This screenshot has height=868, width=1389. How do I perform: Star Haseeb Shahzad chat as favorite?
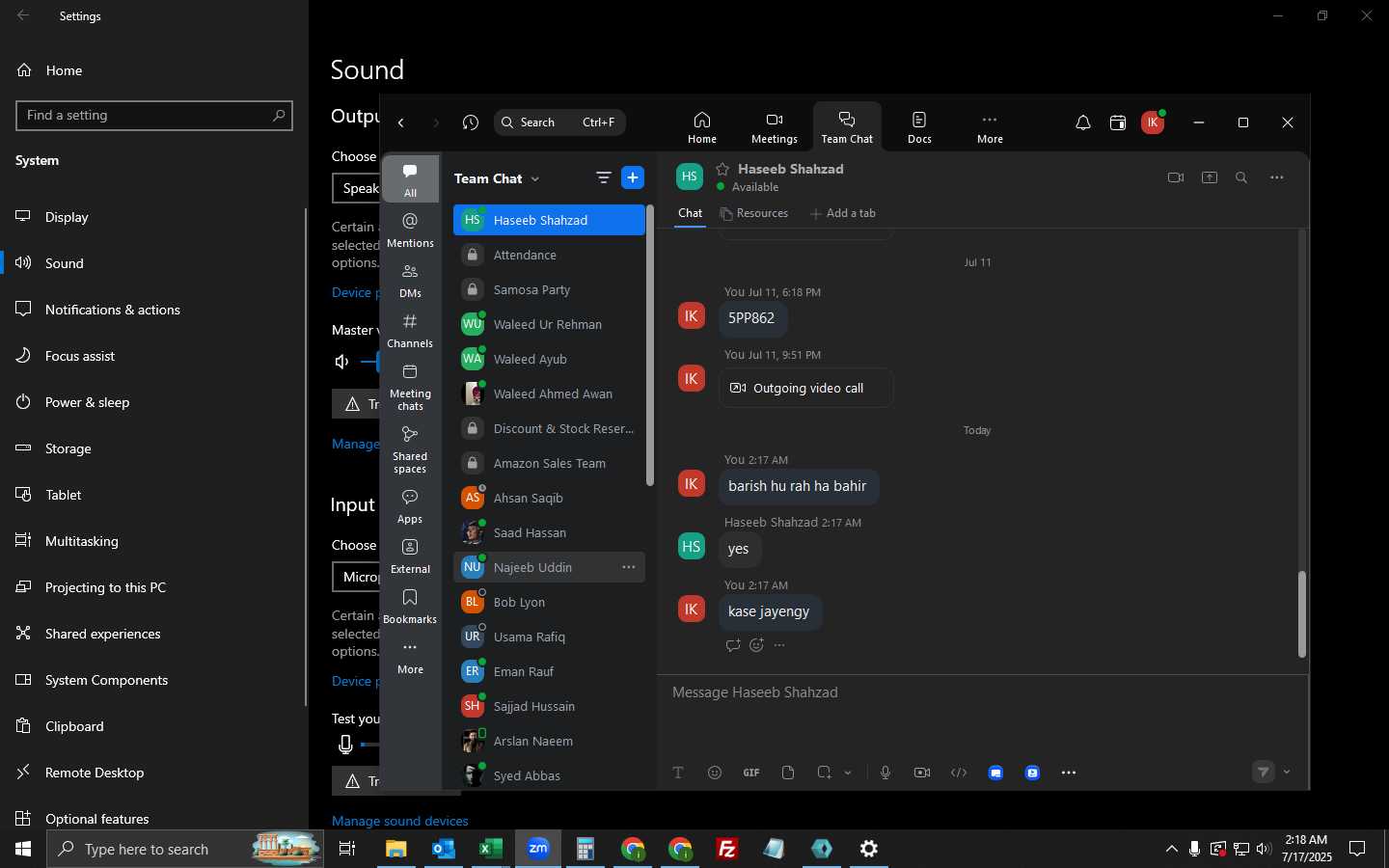pyautogui.click(x=722, y=169)
